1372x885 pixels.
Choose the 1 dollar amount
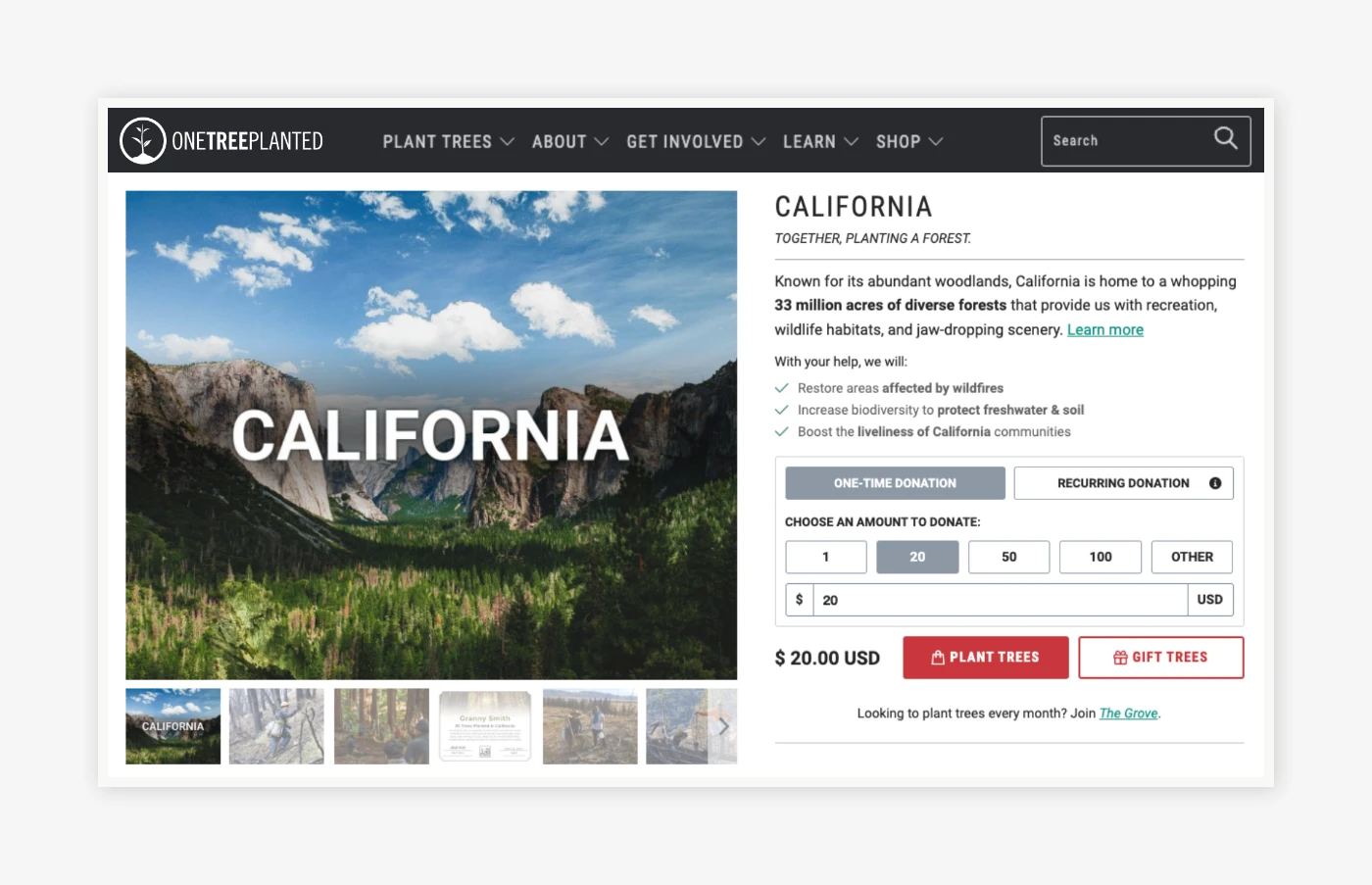tap(825, 557)
